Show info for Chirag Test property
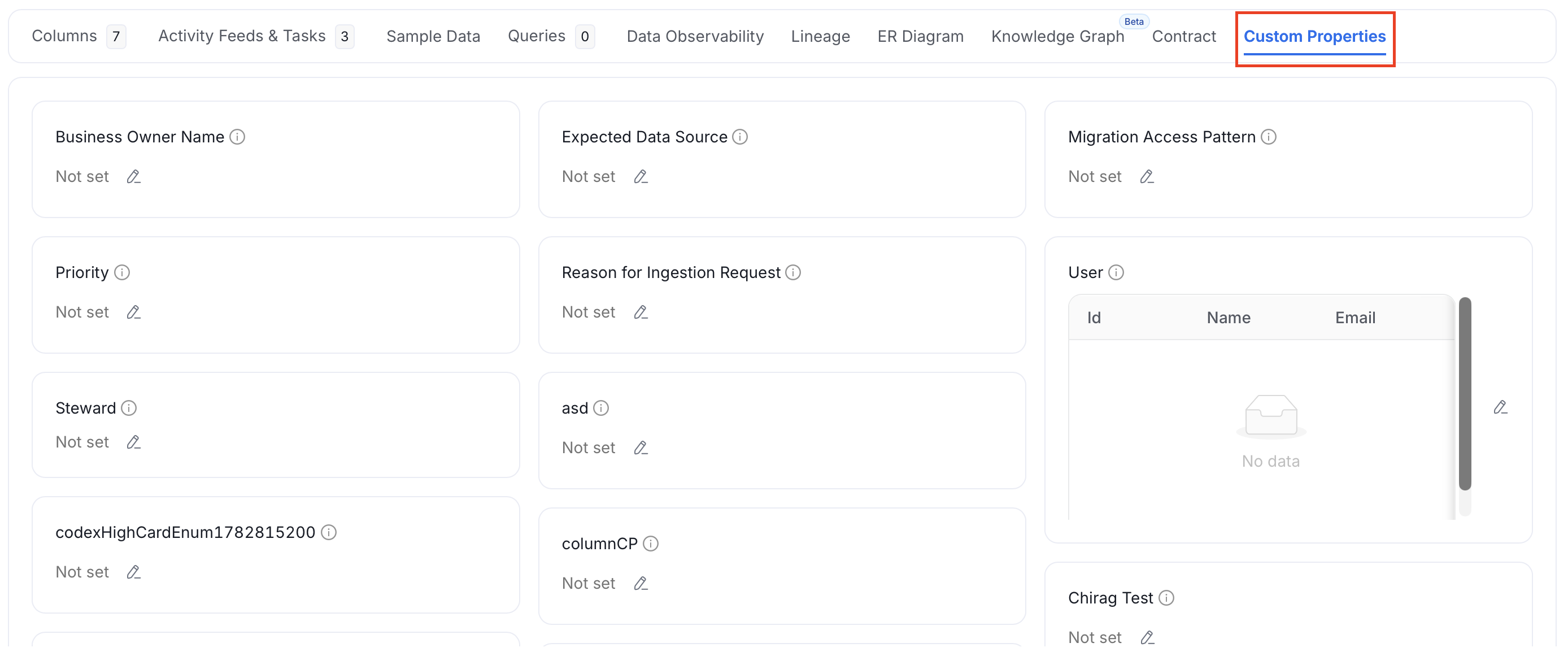Viewport: 1568px width, 669px height. pos(1166,598)
